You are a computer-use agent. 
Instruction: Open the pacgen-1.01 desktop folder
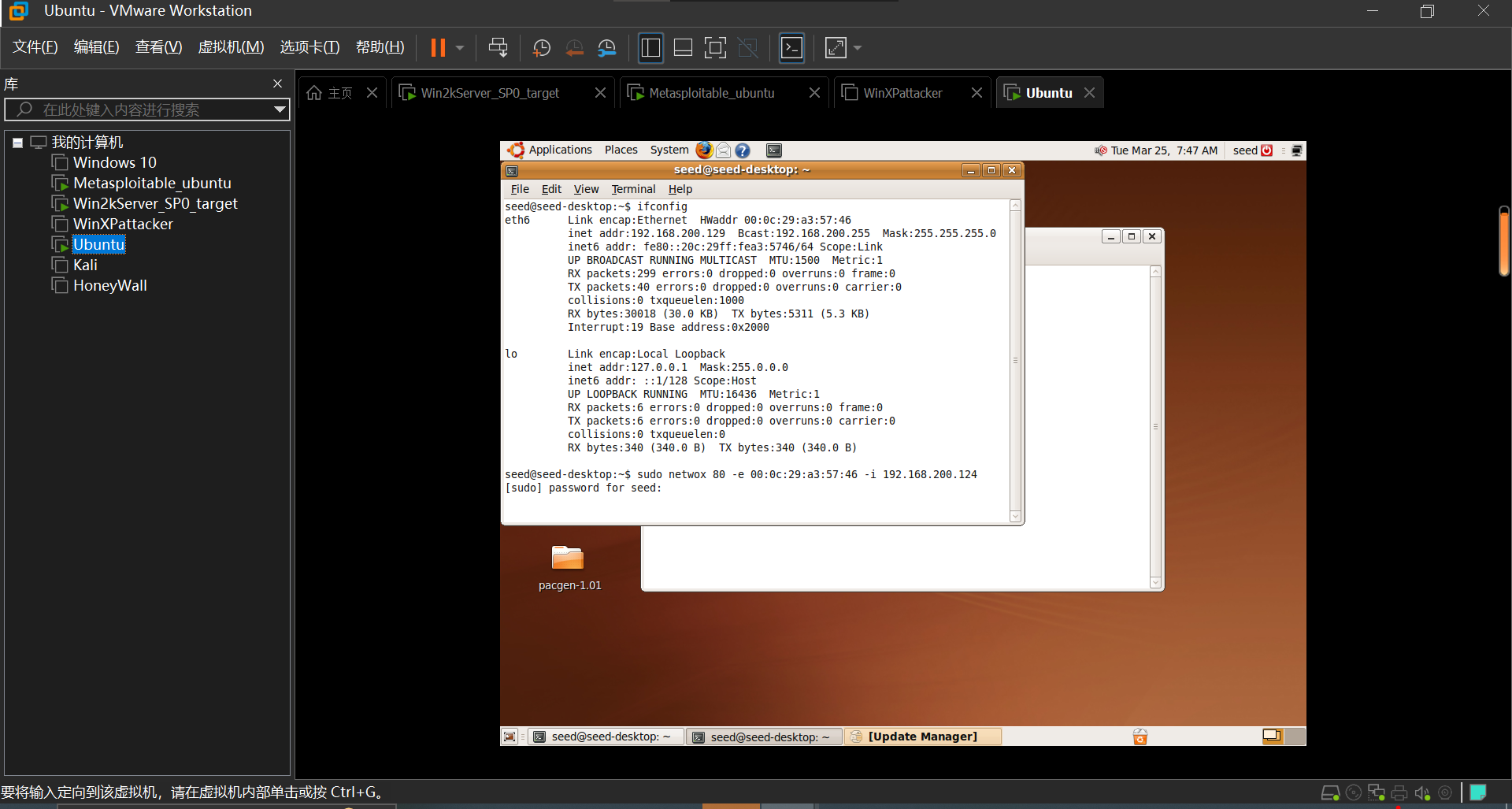tap(569, 567)
